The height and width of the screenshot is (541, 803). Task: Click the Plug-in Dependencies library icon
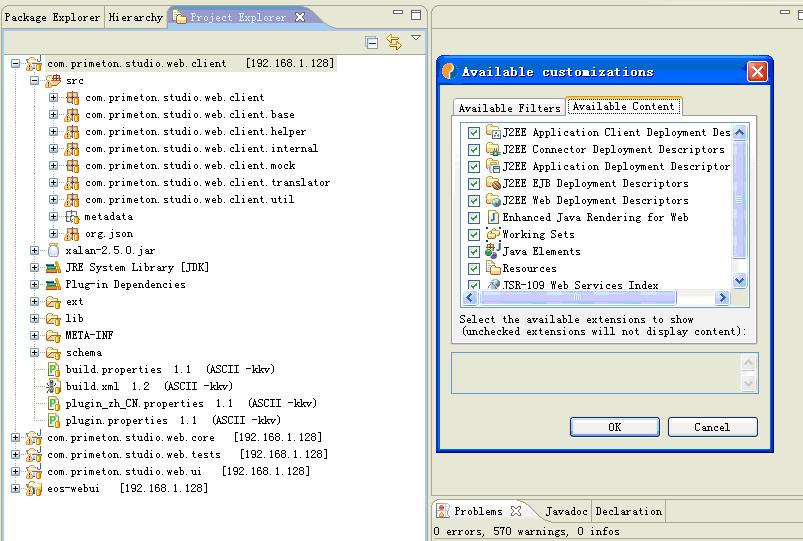coord(53,284)
